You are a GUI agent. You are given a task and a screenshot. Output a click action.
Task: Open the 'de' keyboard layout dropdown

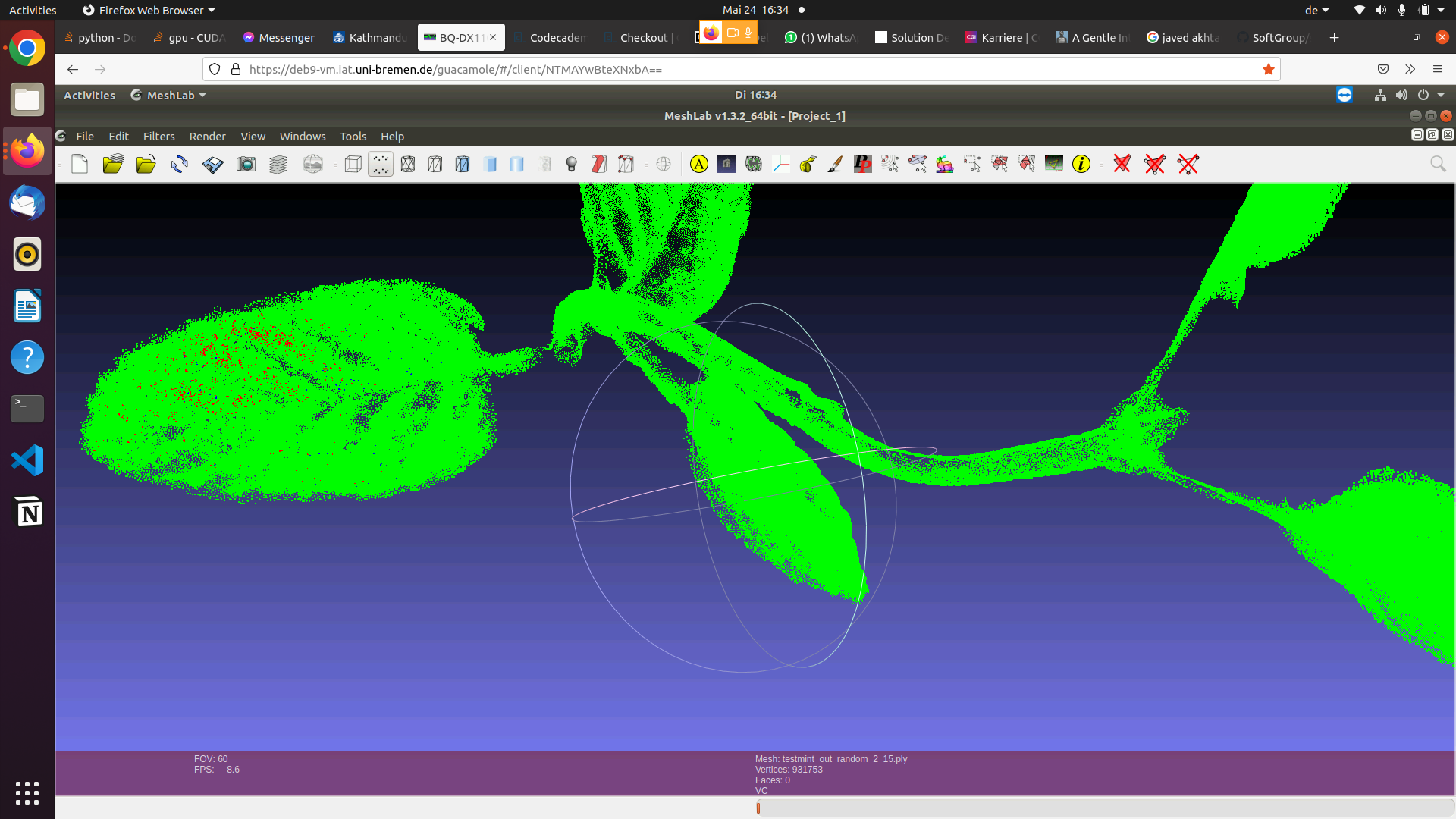pos(1316,10)
